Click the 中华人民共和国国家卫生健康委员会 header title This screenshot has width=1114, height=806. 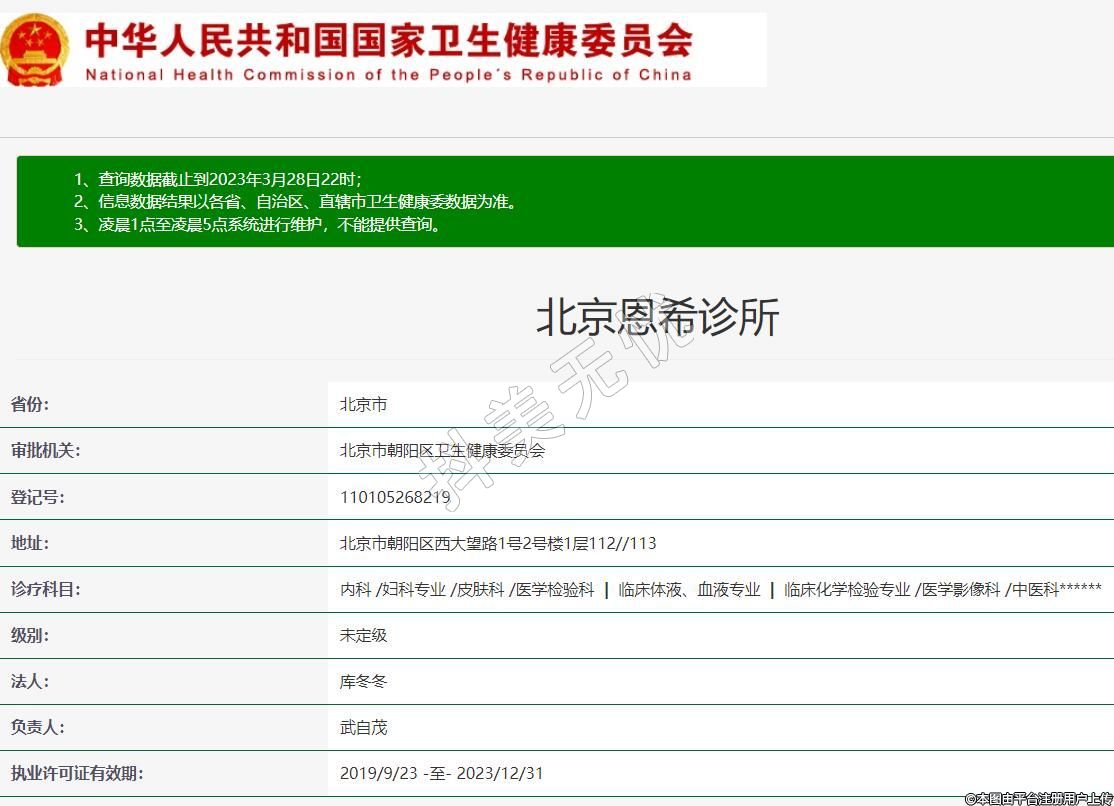pos(388,40)
